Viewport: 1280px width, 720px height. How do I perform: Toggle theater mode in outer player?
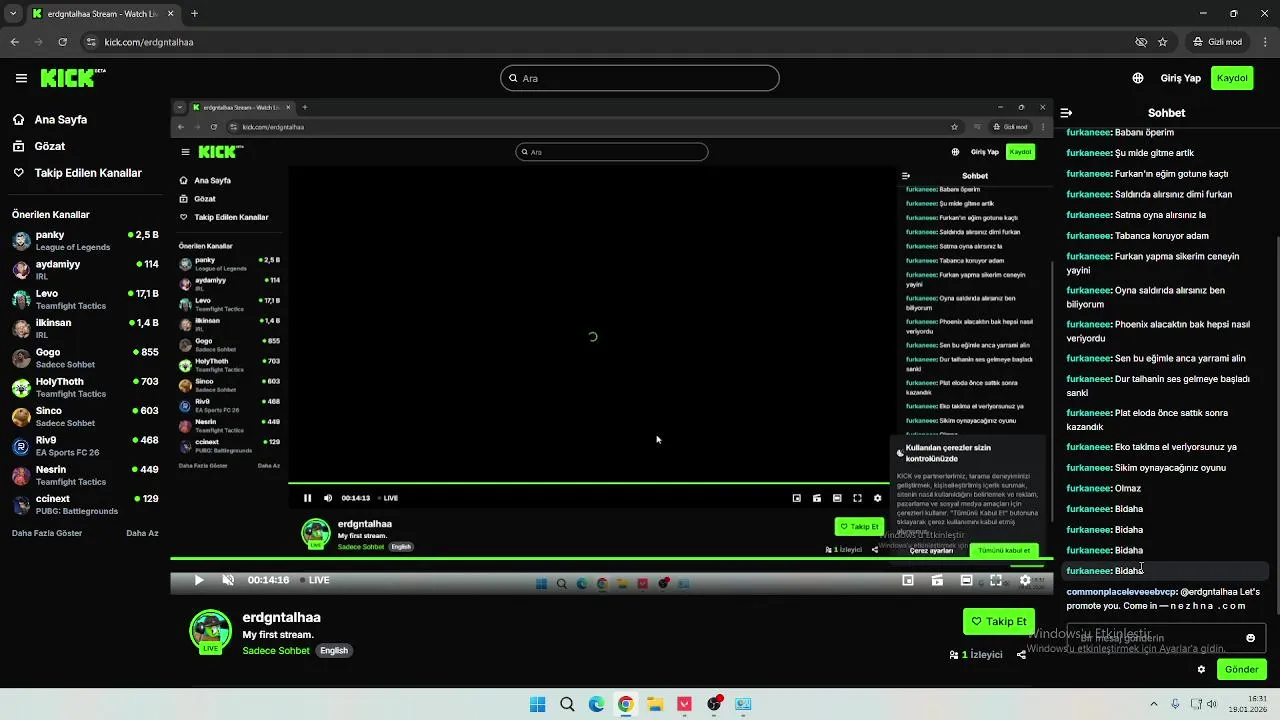click(x=966, y=580)
